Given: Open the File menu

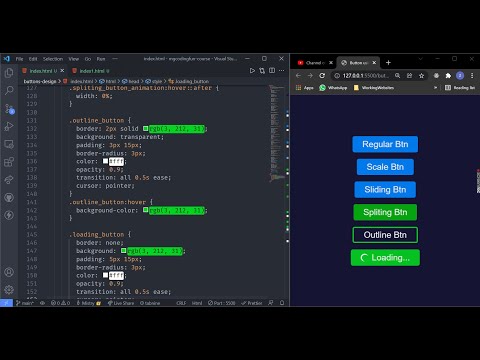Looking at the screenshot, I should [20, 59].
